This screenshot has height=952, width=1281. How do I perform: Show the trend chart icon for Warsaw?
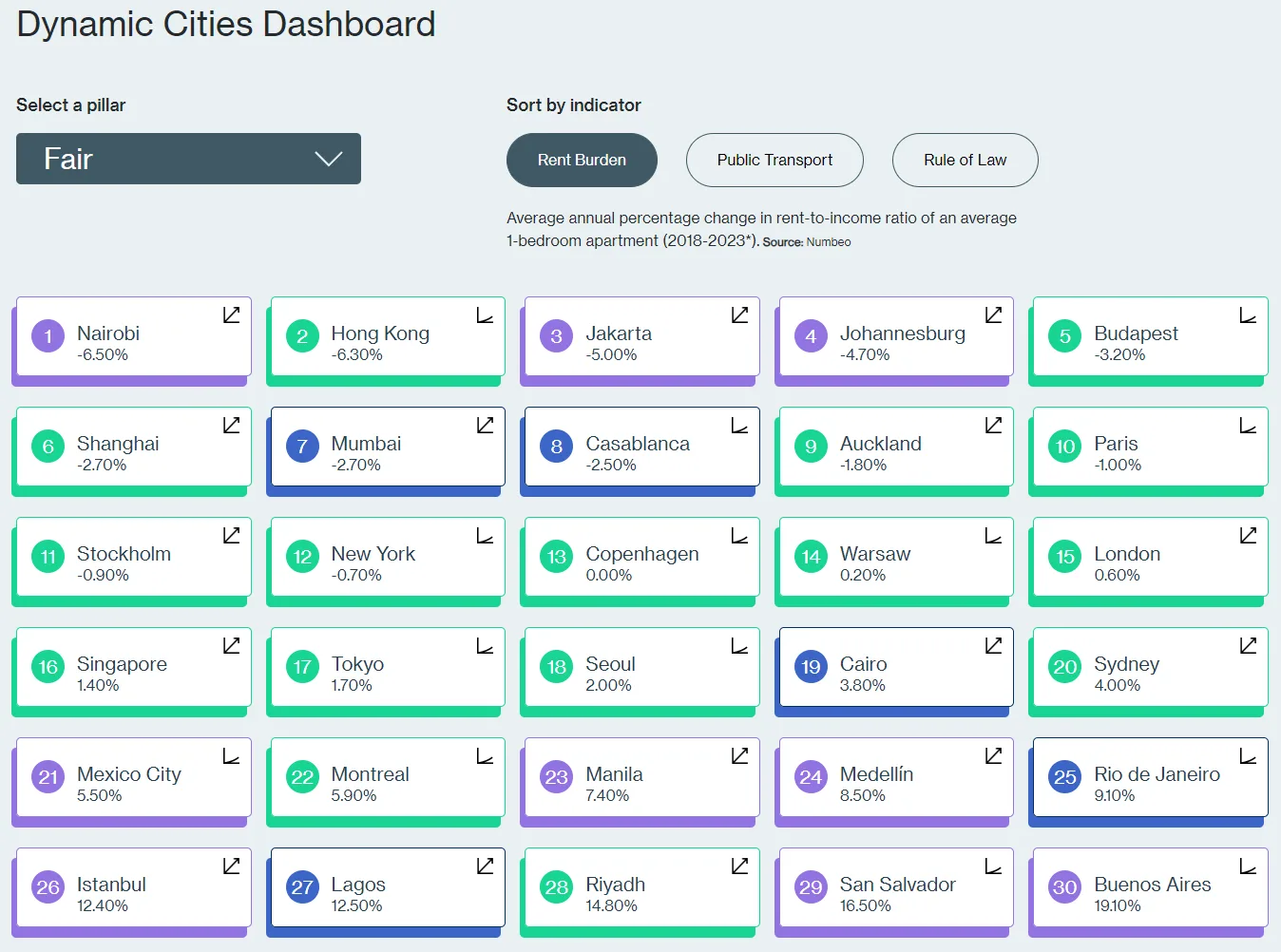tap(993, 535)
